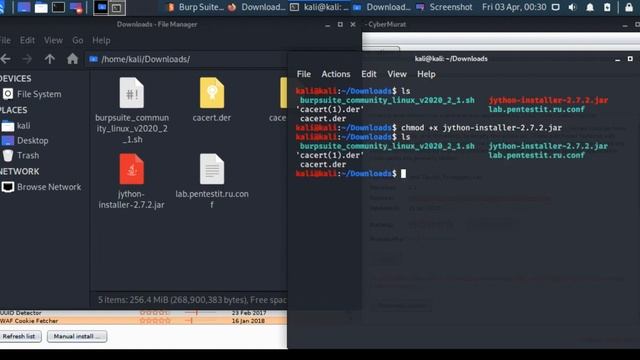Go back in File Manager

pyautogui.click(x=6, y=59)
